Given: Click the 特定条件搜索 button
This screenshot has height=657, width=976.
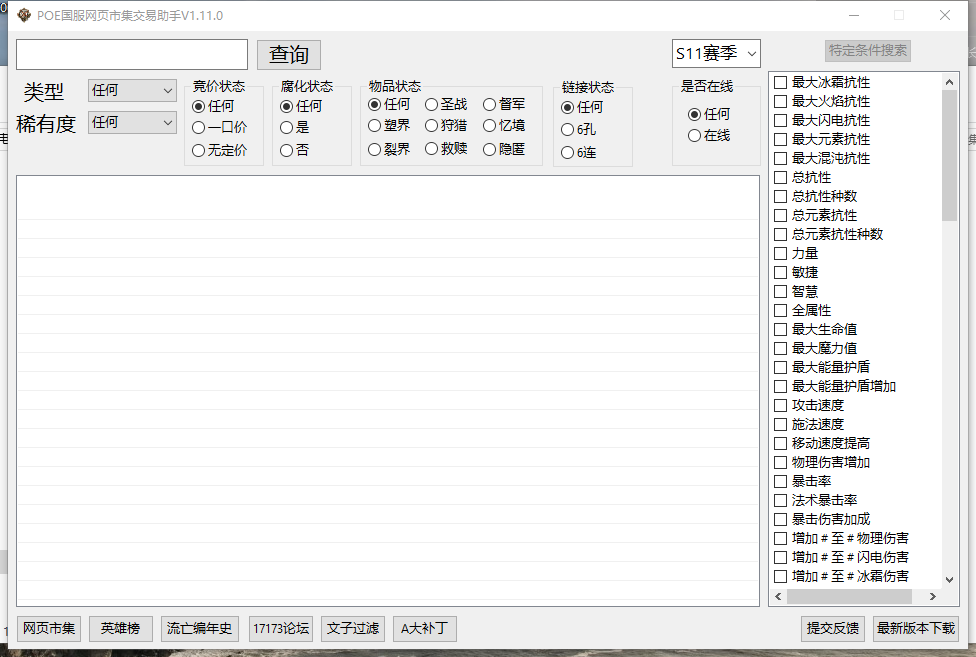Looking at the screenshot, I should click(868, 50).
